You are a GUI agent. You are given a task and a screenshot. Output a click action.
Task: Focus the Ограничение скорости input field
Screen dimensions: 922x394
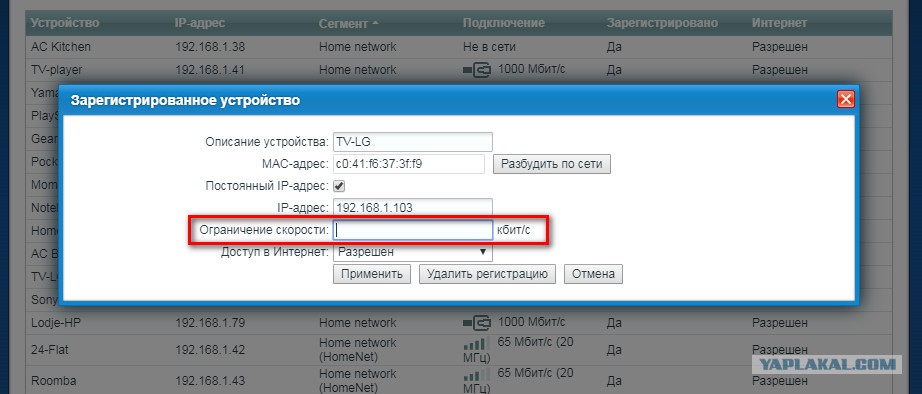coord(413,230)
